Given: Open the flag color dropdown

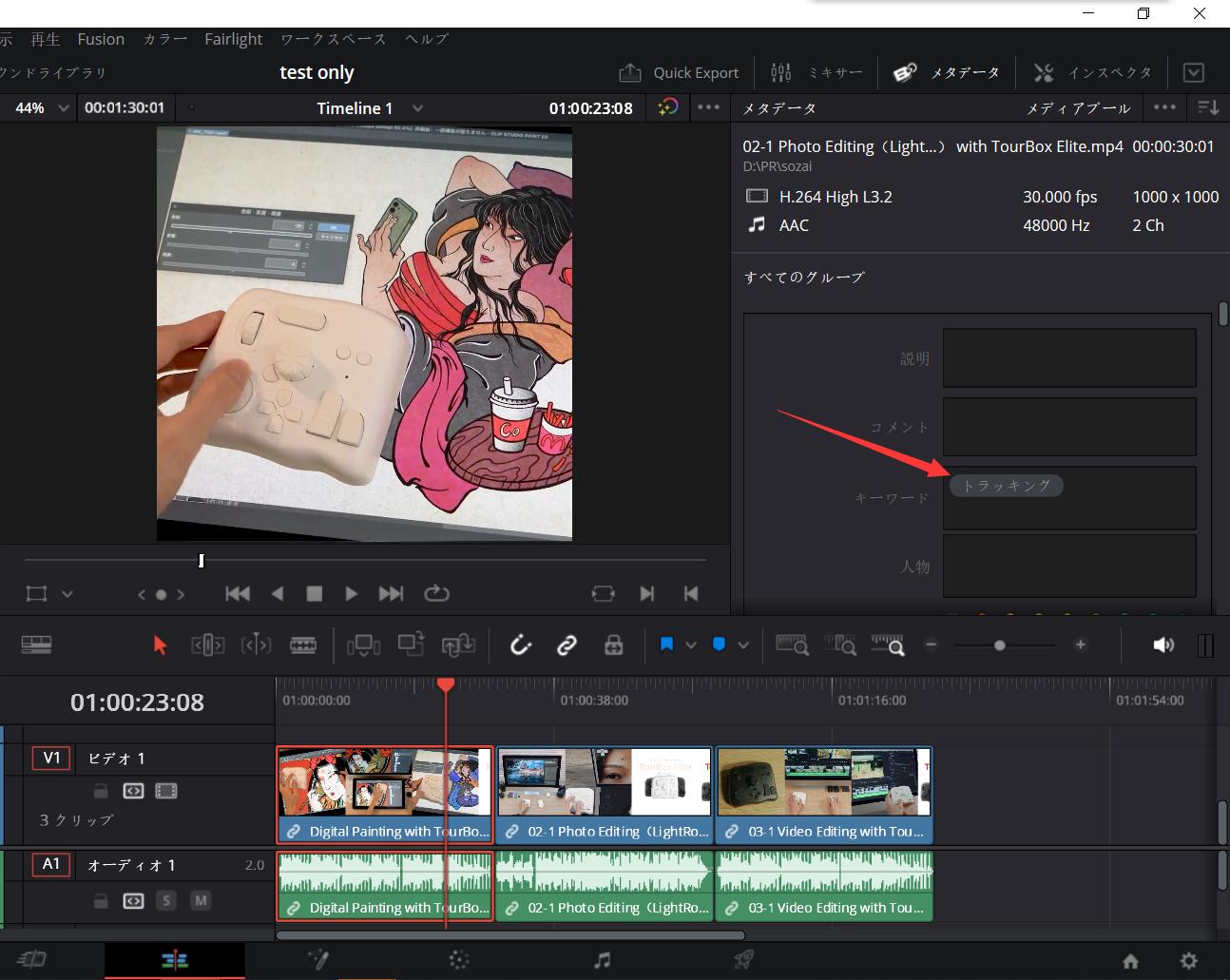Looking at the screenshot, I should point(691,645).
